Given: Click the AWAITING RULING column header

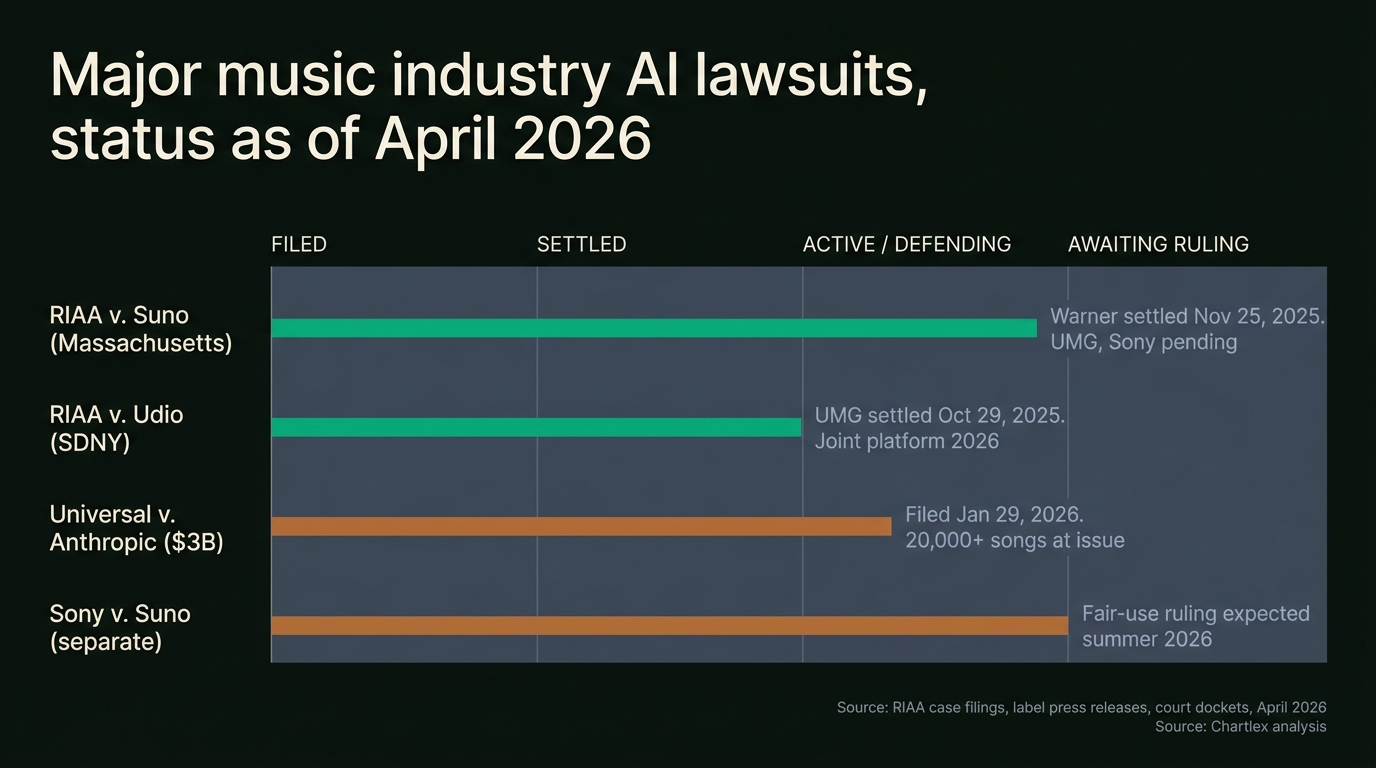Looking at the screenshot, I should 1157,243.
